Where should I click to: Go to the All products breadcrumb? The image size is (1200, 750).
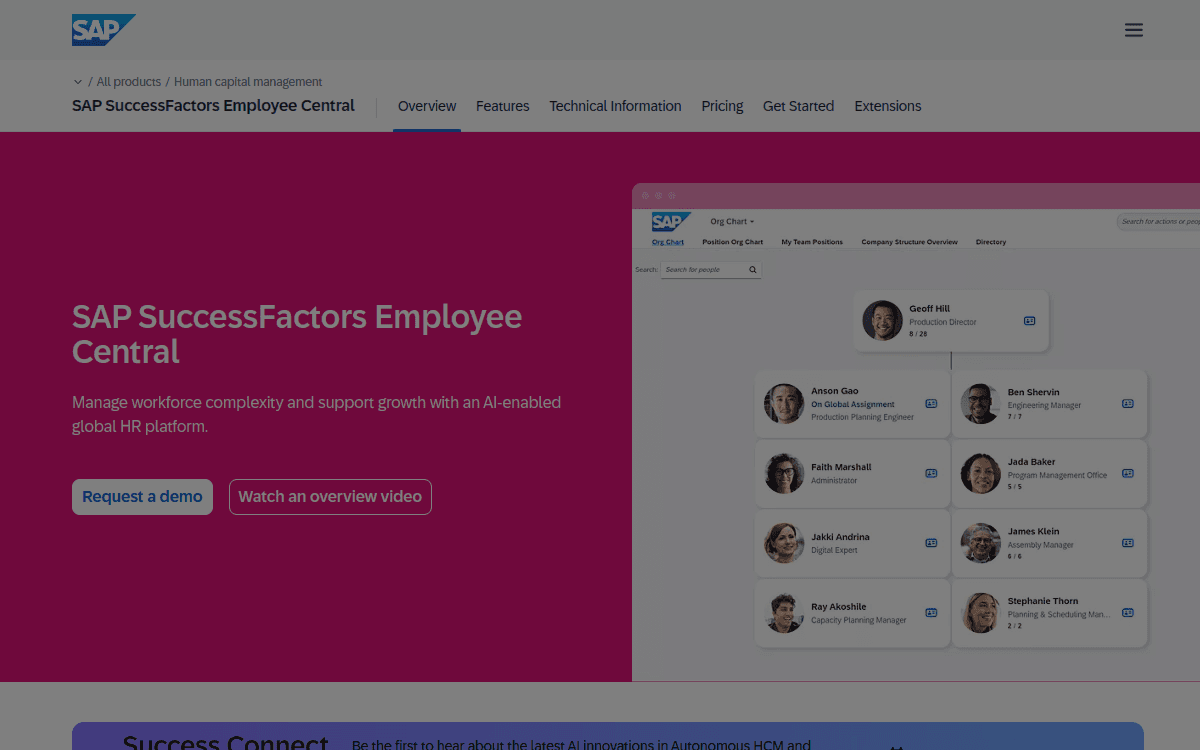[129, 82]
